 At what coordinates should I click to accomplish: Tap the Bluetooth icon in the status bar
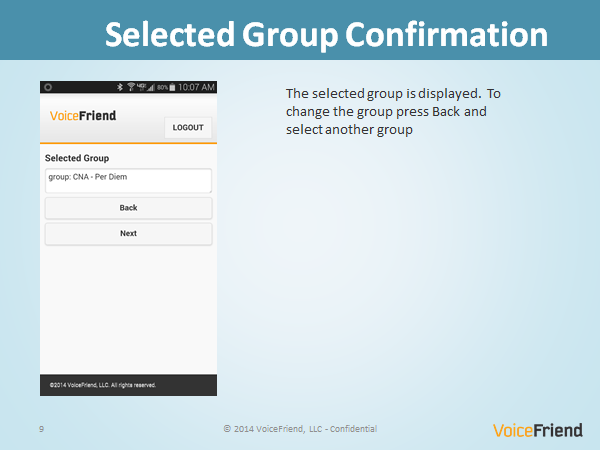[120, 87]
